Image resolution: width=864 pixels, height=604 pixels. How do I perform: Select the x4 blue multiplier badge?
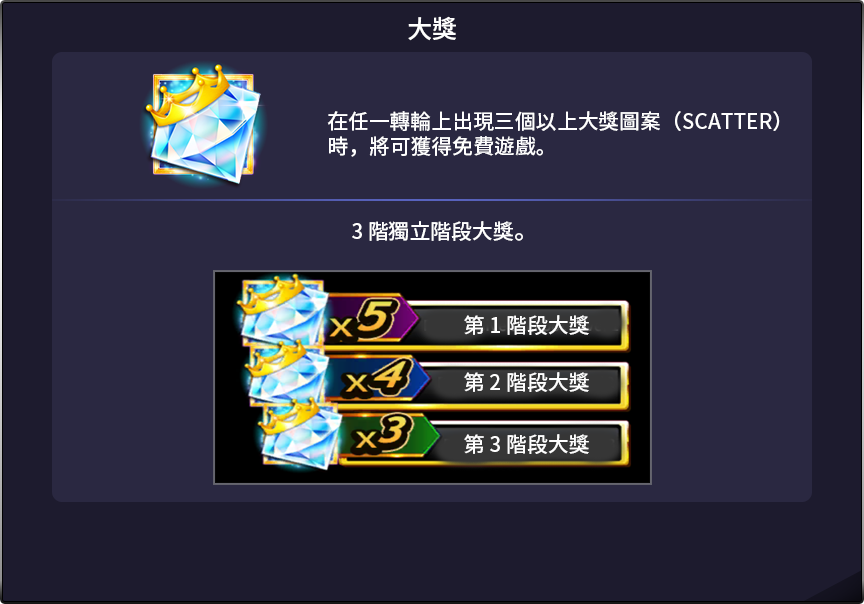pos(377,379)
